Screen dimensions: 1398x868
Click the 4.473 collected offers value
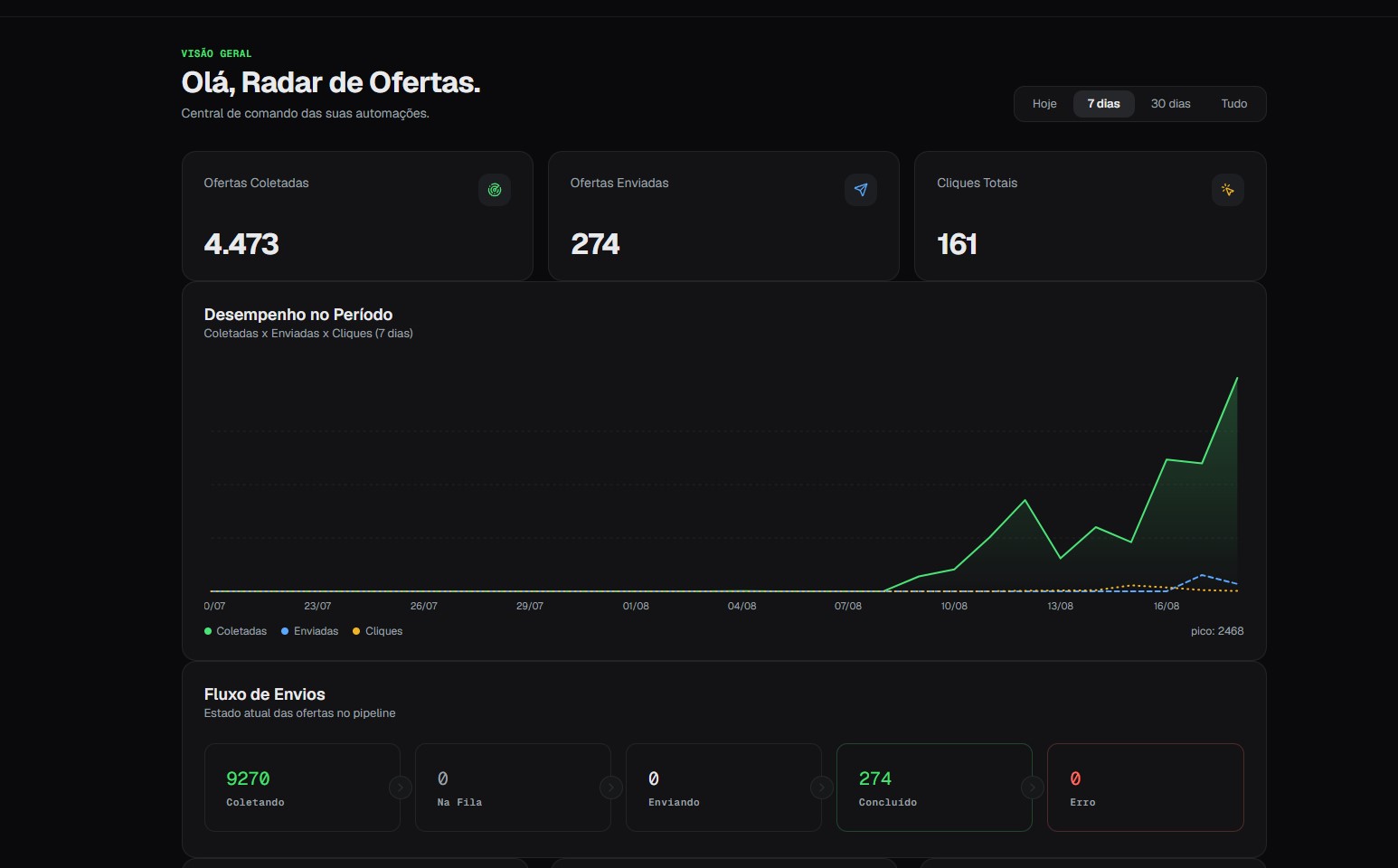241,244
